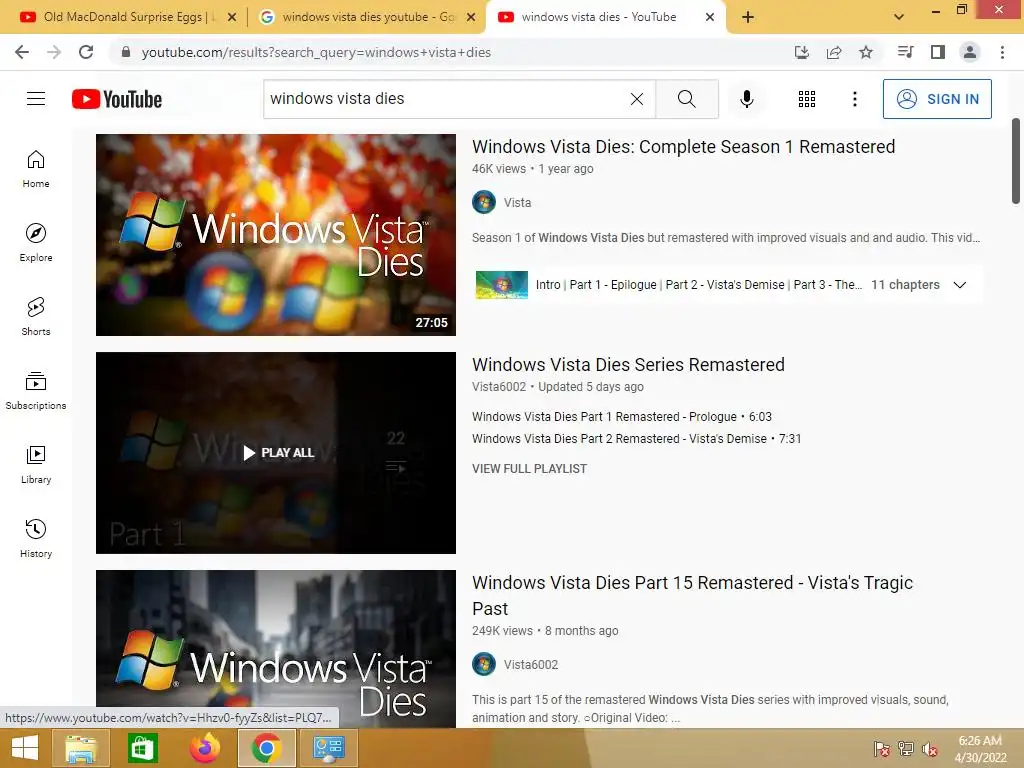Screen dimensions: 1024x768
Task: Click the Part 15 video thumbnail
Action: click(x=276, y=648)
